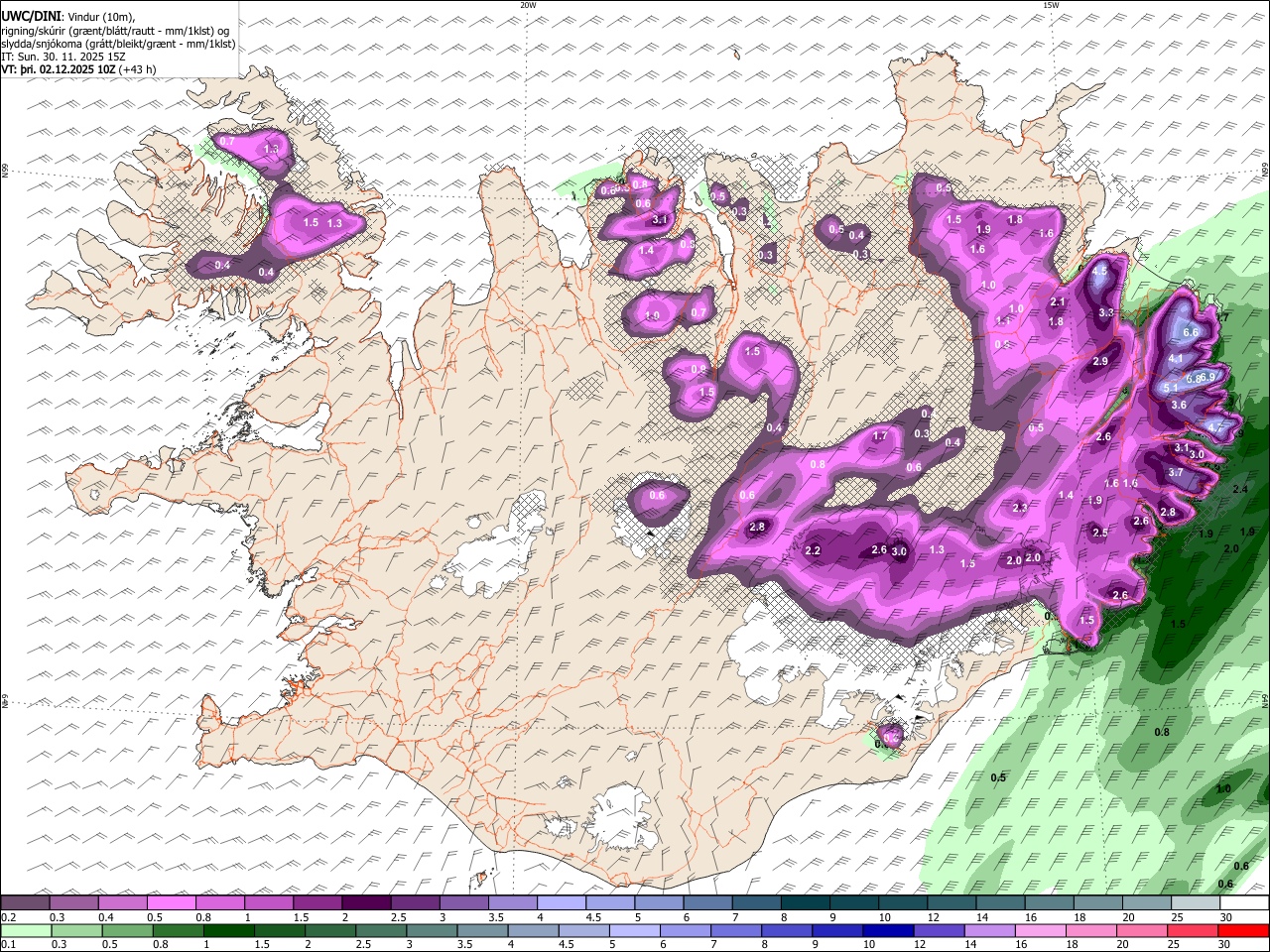The width and height of the screenshot is (1270, 952).
Task: Pick the snow legend swatch between 1.5 and 2
Action: click(x=317, y=902)
